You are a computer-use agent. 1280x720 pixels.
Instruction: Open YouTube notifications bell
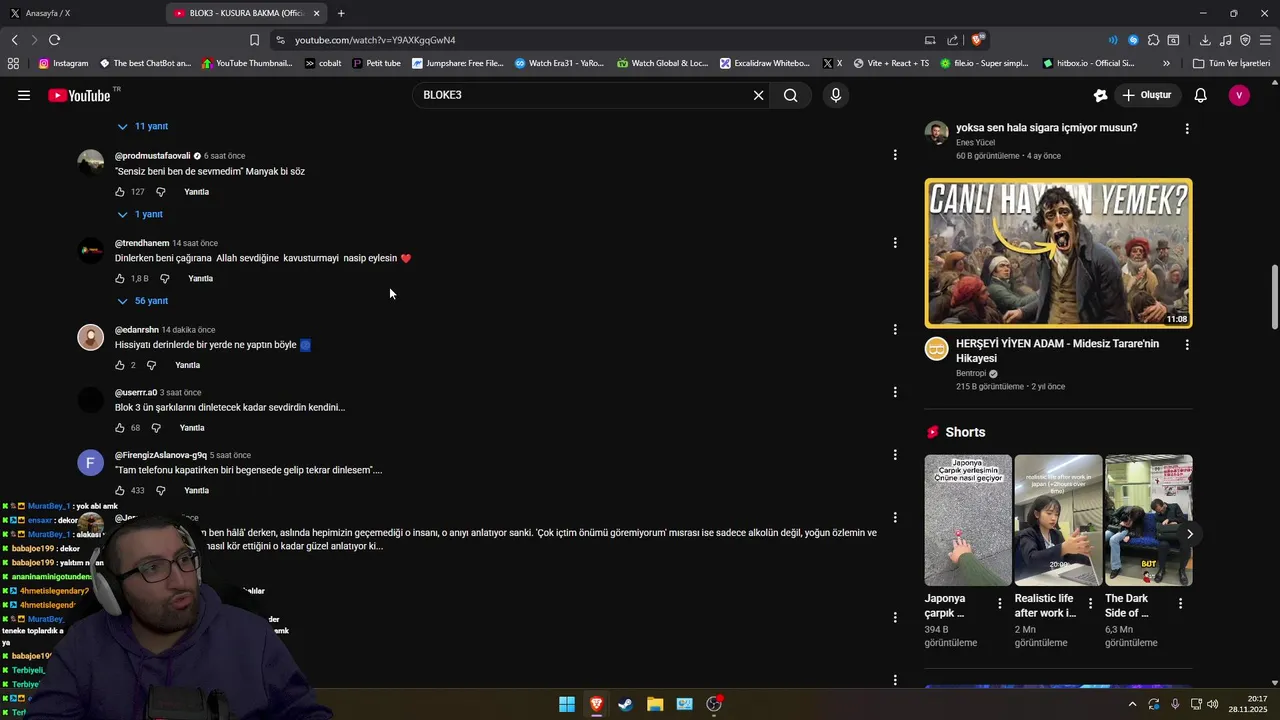(x=1201, y=95)
